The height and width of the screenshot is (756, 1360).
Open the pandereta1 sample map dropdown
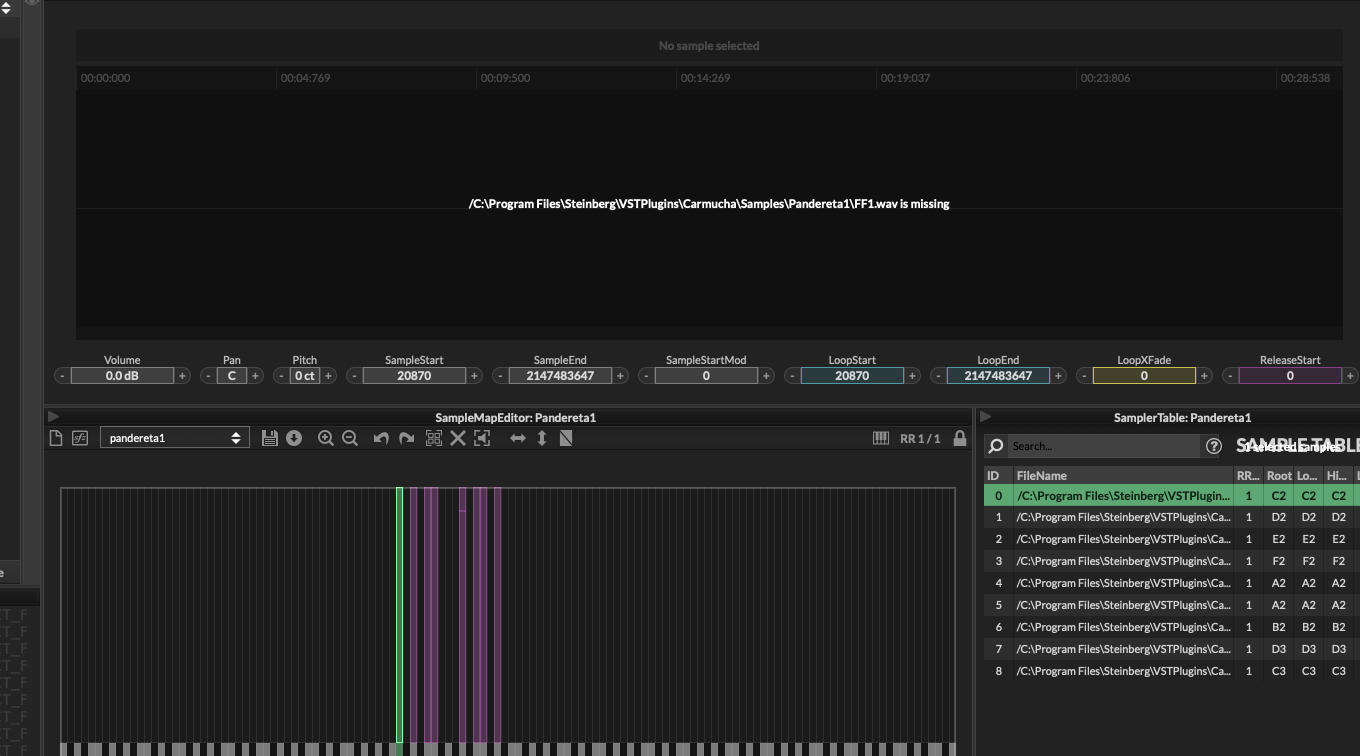point(174,438)
